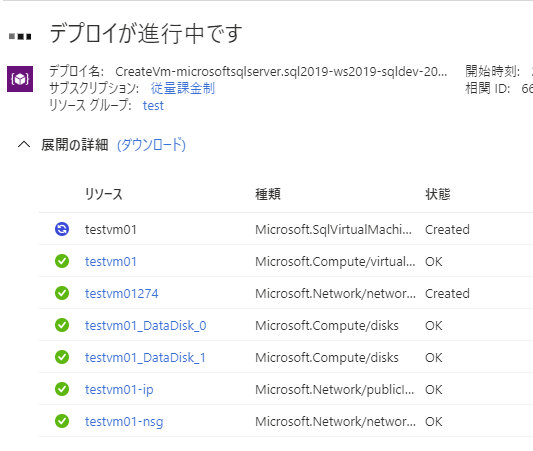Open testvm01-nsg security group link

(x=124, y=422)
